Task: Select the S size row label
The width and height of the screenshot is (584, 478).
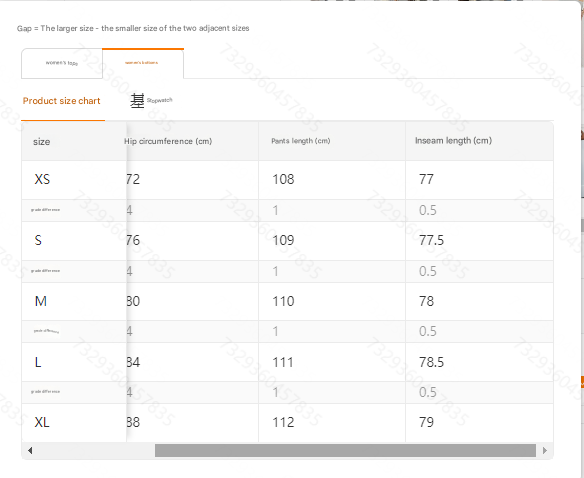Action: (x=38, y=240)
